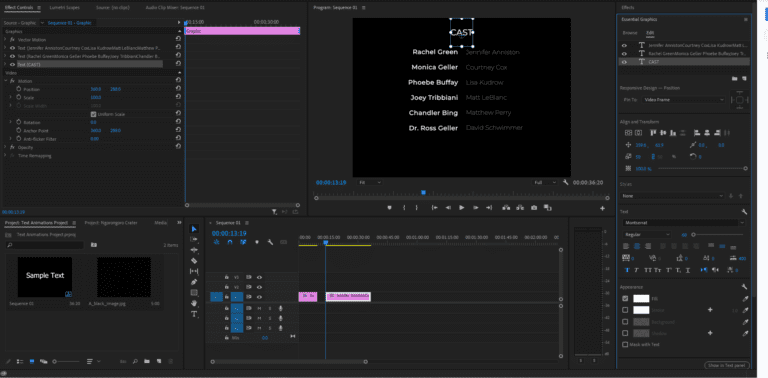Open Source (no clip) tab
Screen dimensions: 768x378
(x=112, y=8)
